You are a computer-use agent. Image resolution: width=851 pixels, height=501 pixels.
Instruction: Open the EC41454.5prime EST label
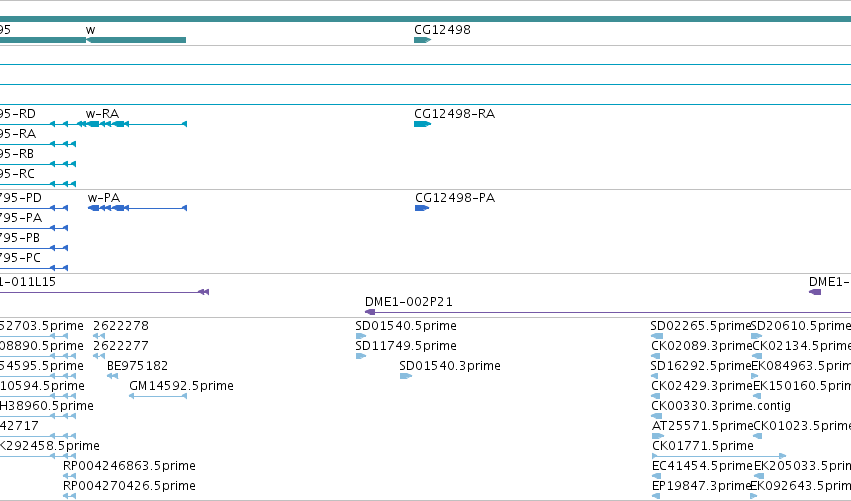[702, 465]
